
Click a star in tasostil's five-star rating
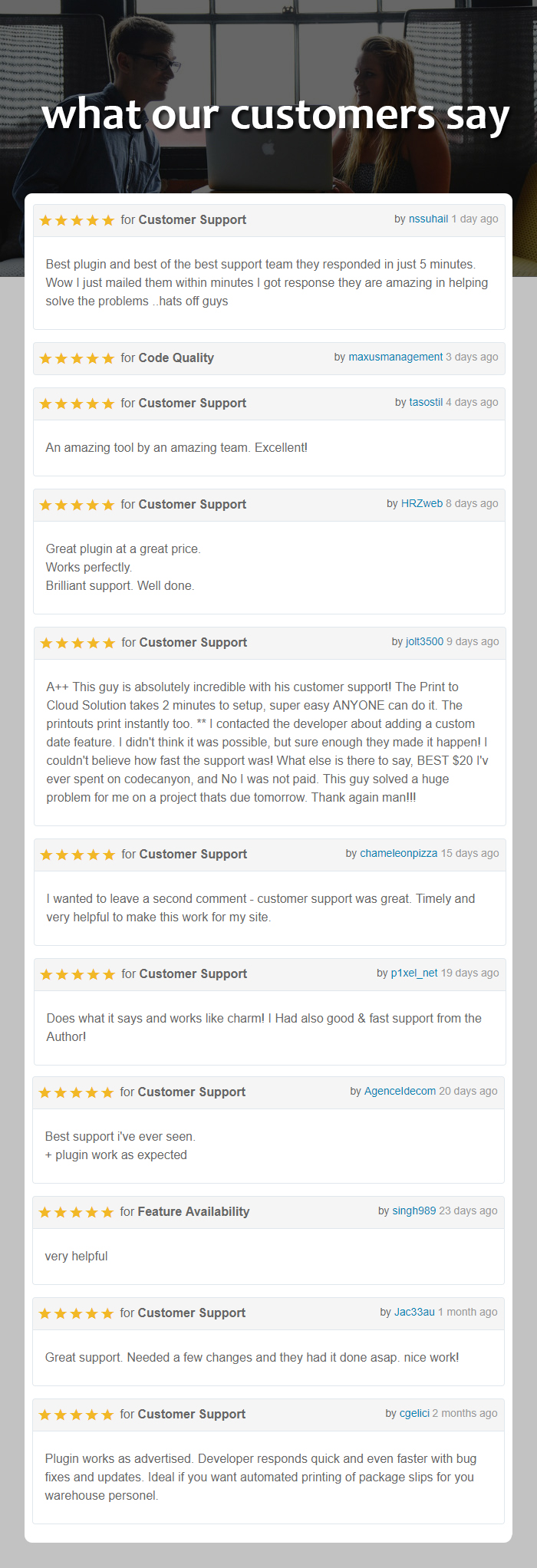[x=77, y=403]
